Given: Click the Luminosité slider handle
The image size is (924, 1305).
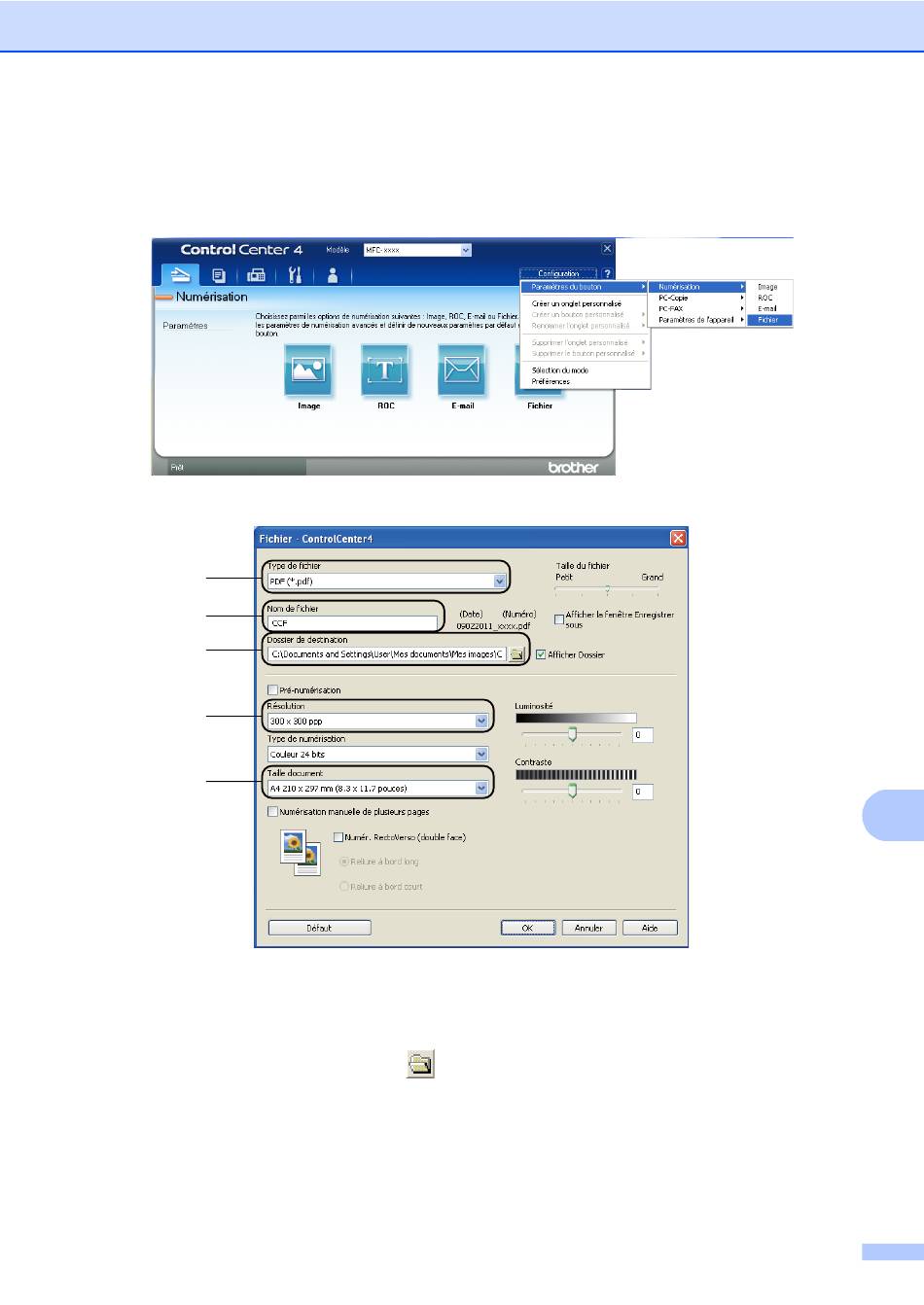Looking at the screenshot, I should pyautogui.click(x=572, y=734).
